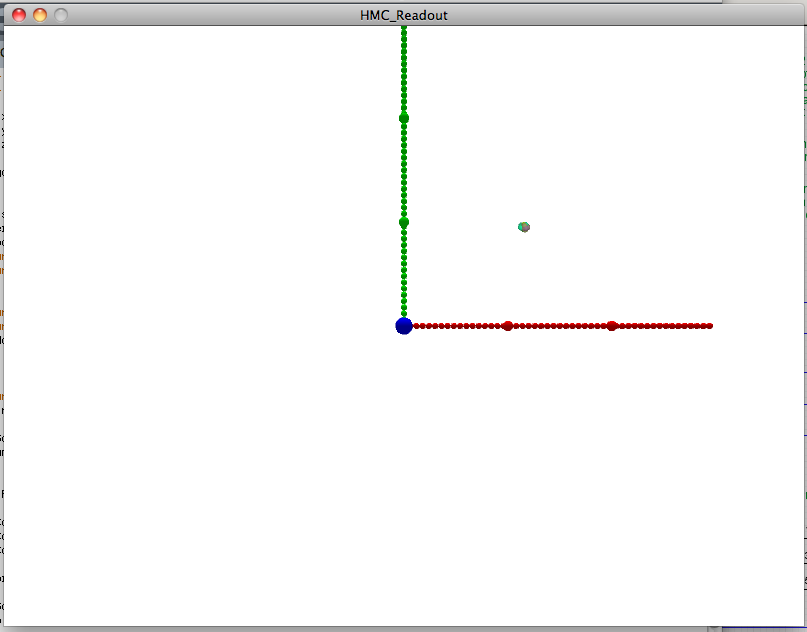Click the topmost visible green axis dot
The height and width of the screenshot is (632, 807).
[404, 30]
